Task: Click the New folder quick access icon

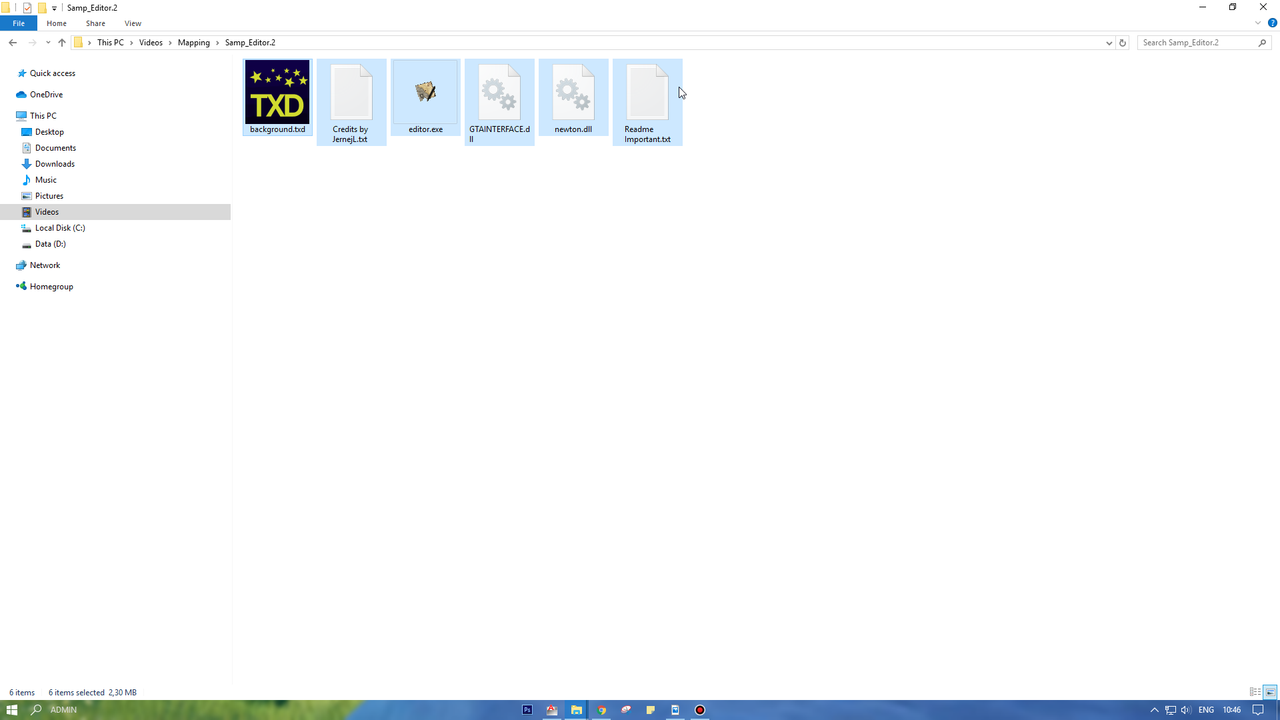Action: click(42, 8)
